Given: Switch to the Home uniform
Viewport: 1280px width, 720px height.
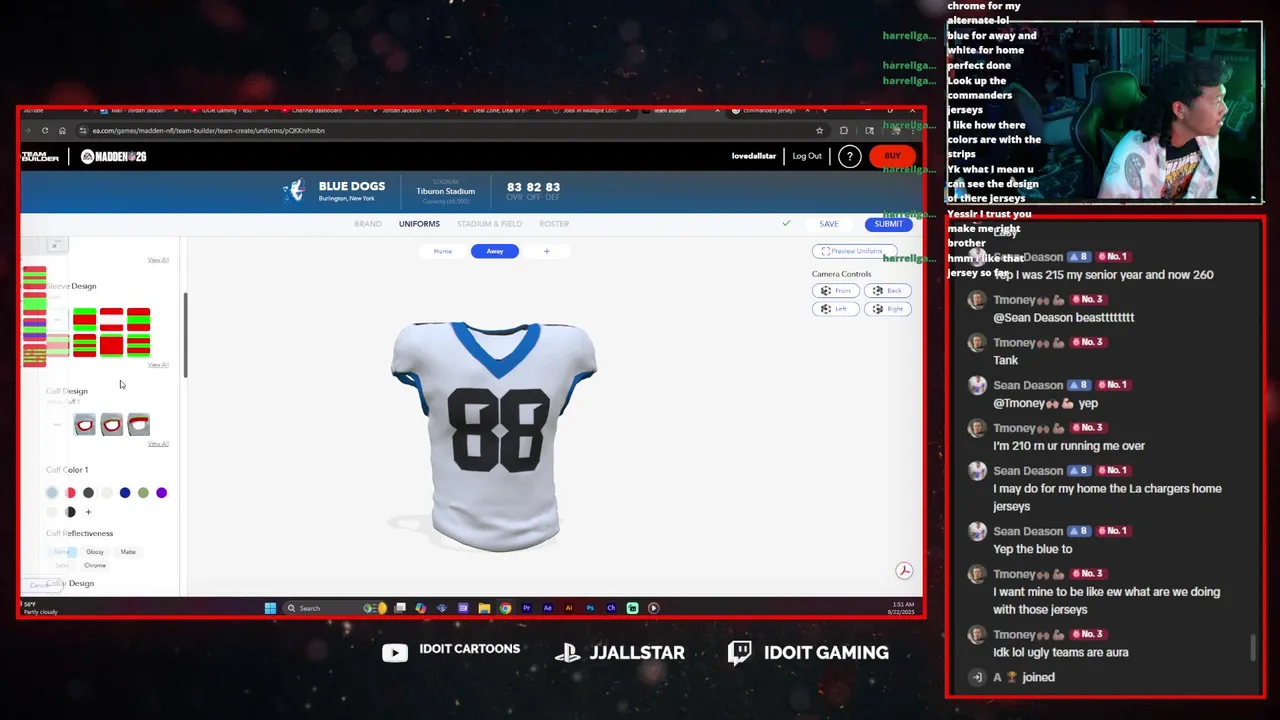Looking at the screenshot, I should click(442, 251).
